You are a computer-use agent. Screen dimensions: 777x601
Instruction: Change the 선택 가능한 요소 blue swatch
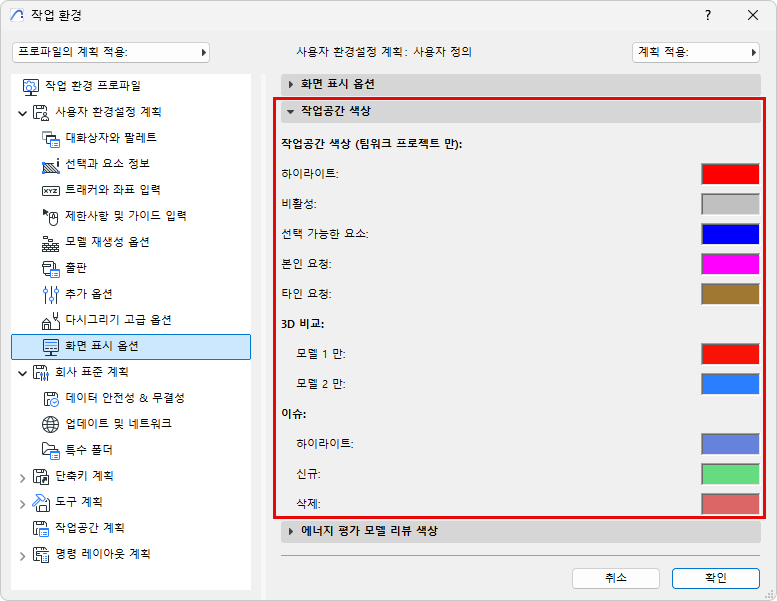[730, 234]
